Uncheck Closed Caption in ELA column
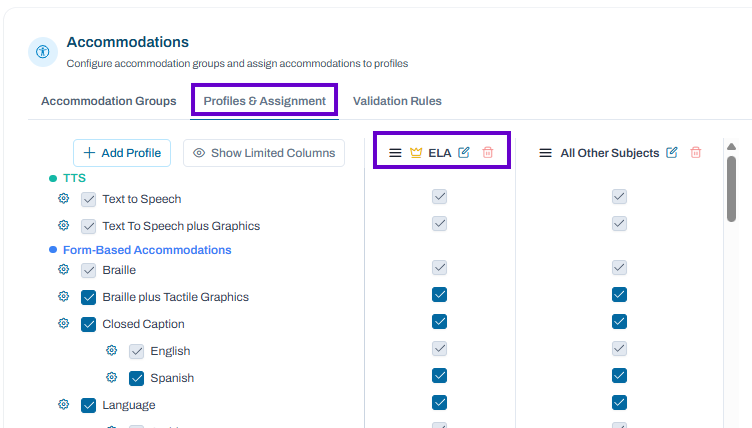The width and height of the screenshot is (752, 428). click(x=439, y=321)
